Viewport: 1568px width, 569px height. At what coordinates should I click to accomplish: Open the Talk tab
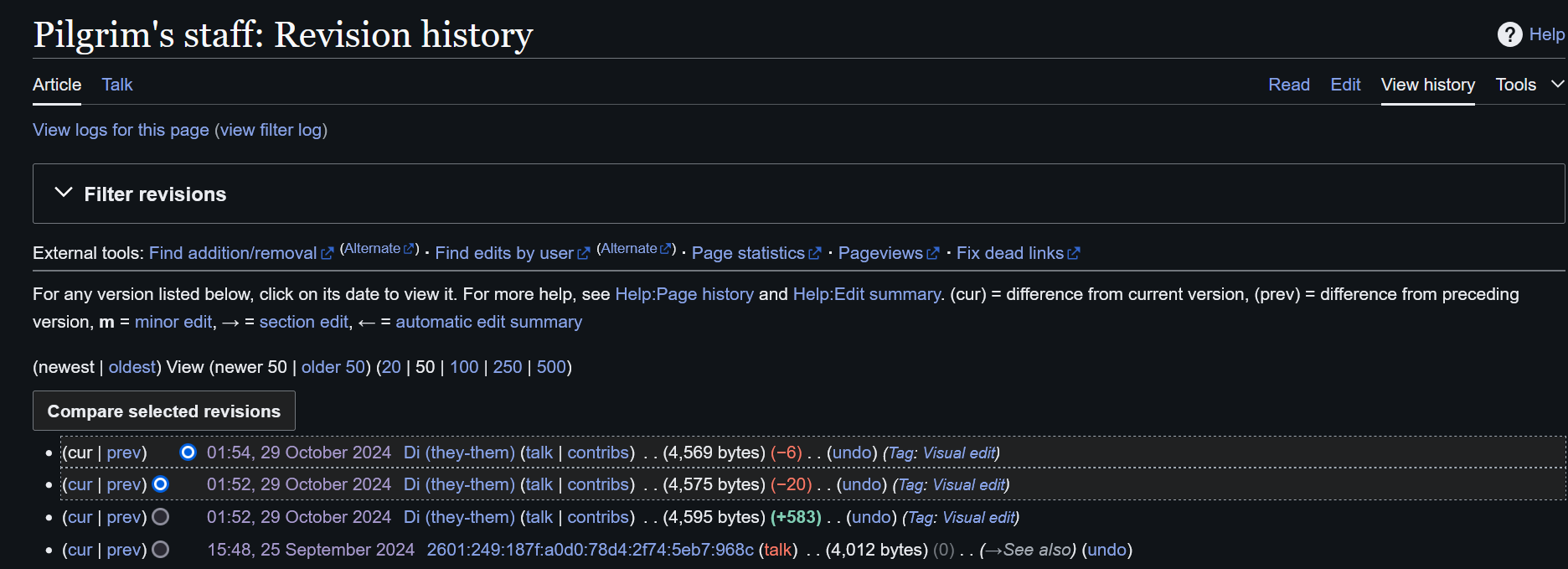point(117,85)
